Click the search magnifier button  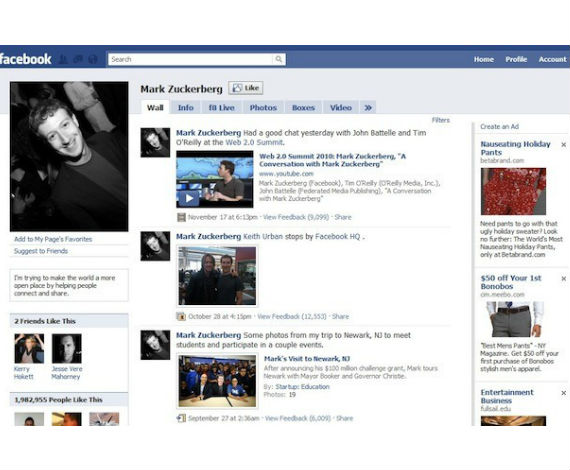279,59
